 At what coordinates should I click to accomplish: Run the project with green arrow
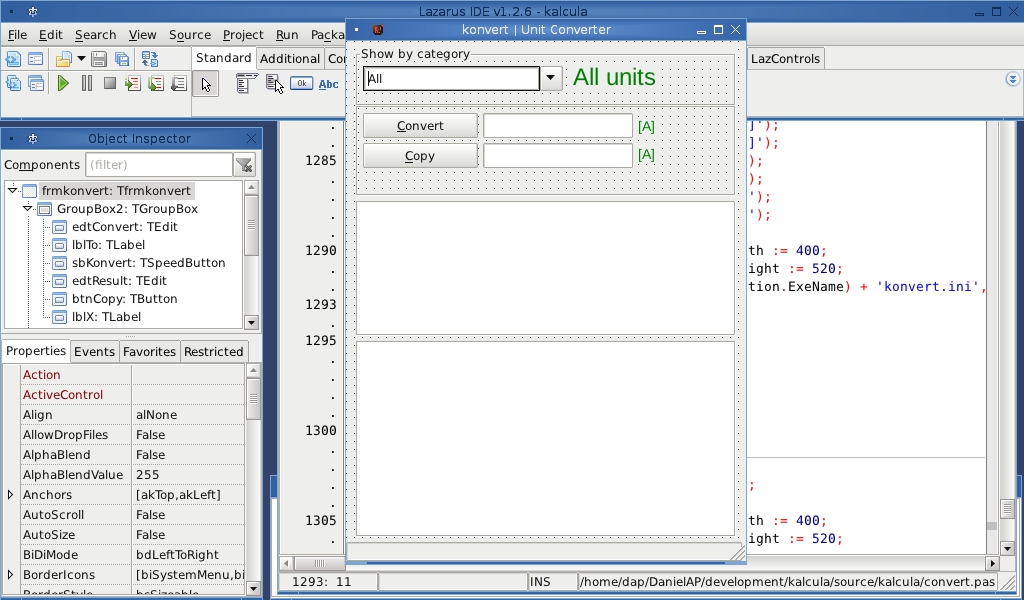[63, 84]
